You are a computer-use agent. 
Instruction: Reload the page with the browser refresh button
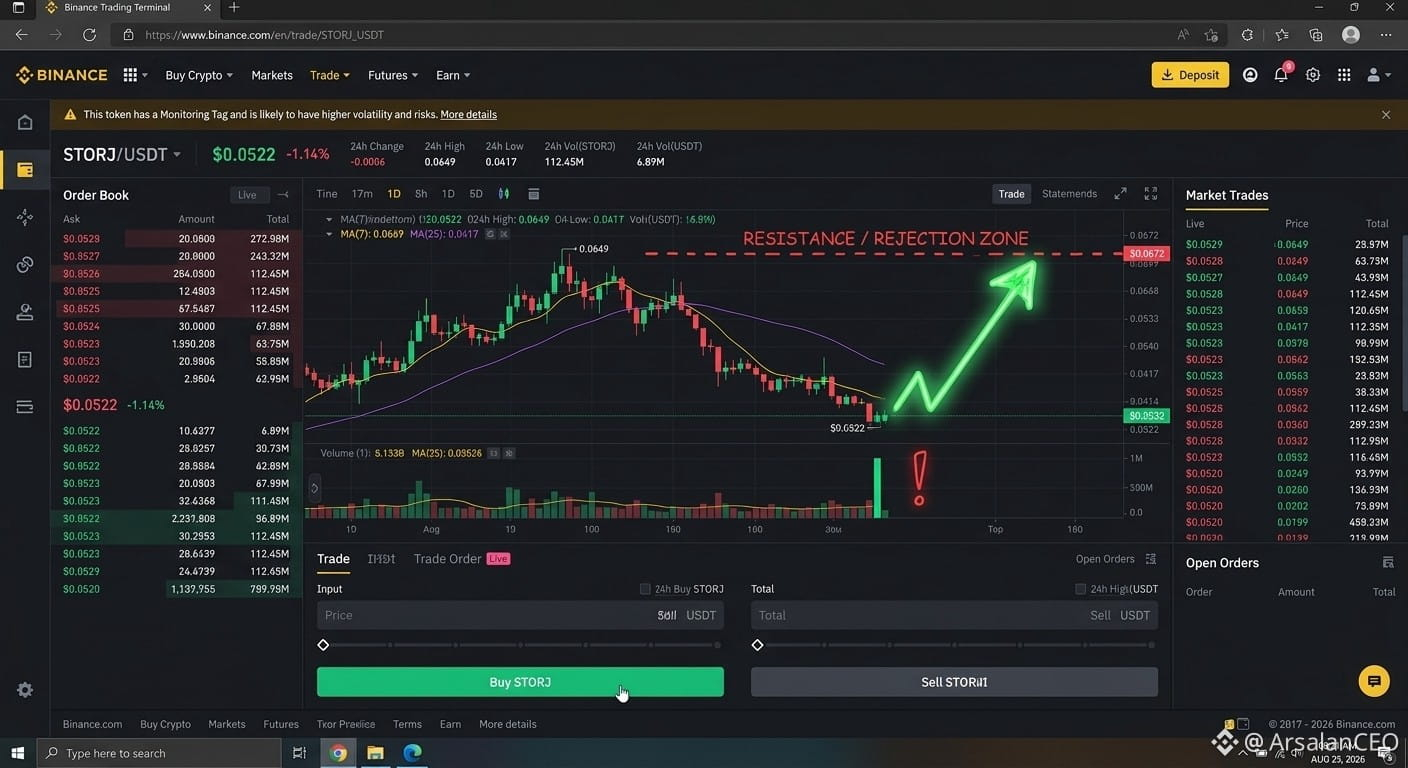tap(89, 34)
